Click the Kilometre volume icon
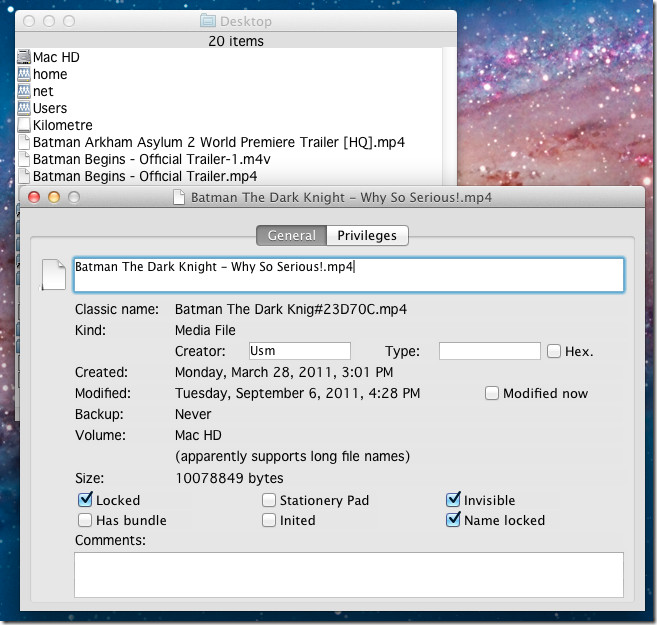Viewport: 657px width, 625px height. tap(24, 125)
